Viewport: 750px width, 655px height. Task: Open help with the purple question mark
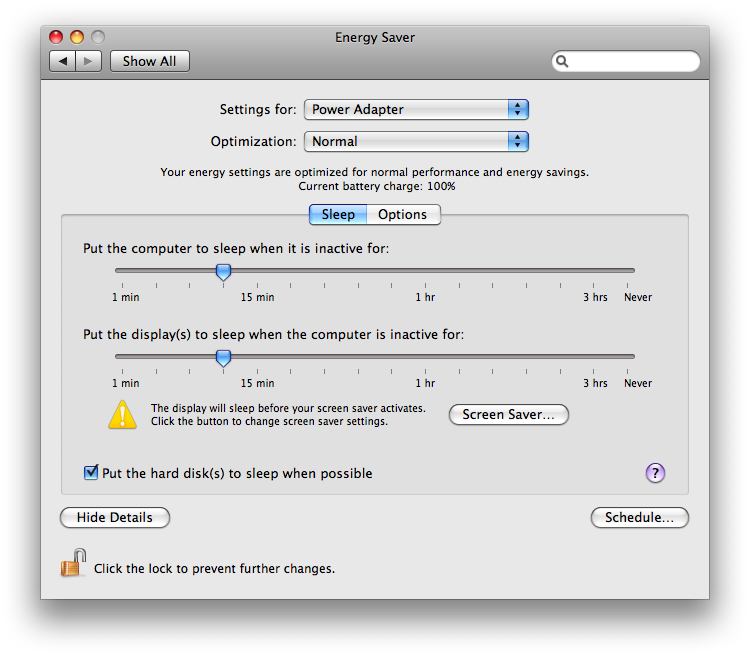pos(655,473)
